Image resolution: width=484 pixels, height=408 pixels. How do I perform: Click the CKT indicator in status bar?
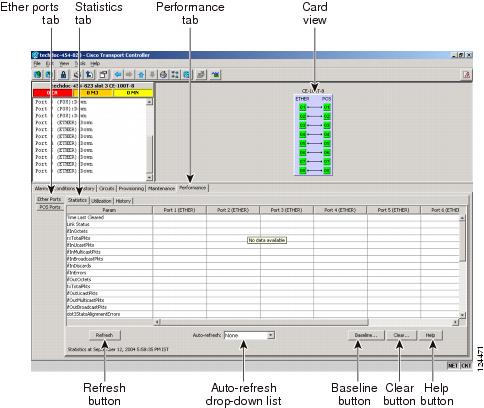click(x=466, y=366)
